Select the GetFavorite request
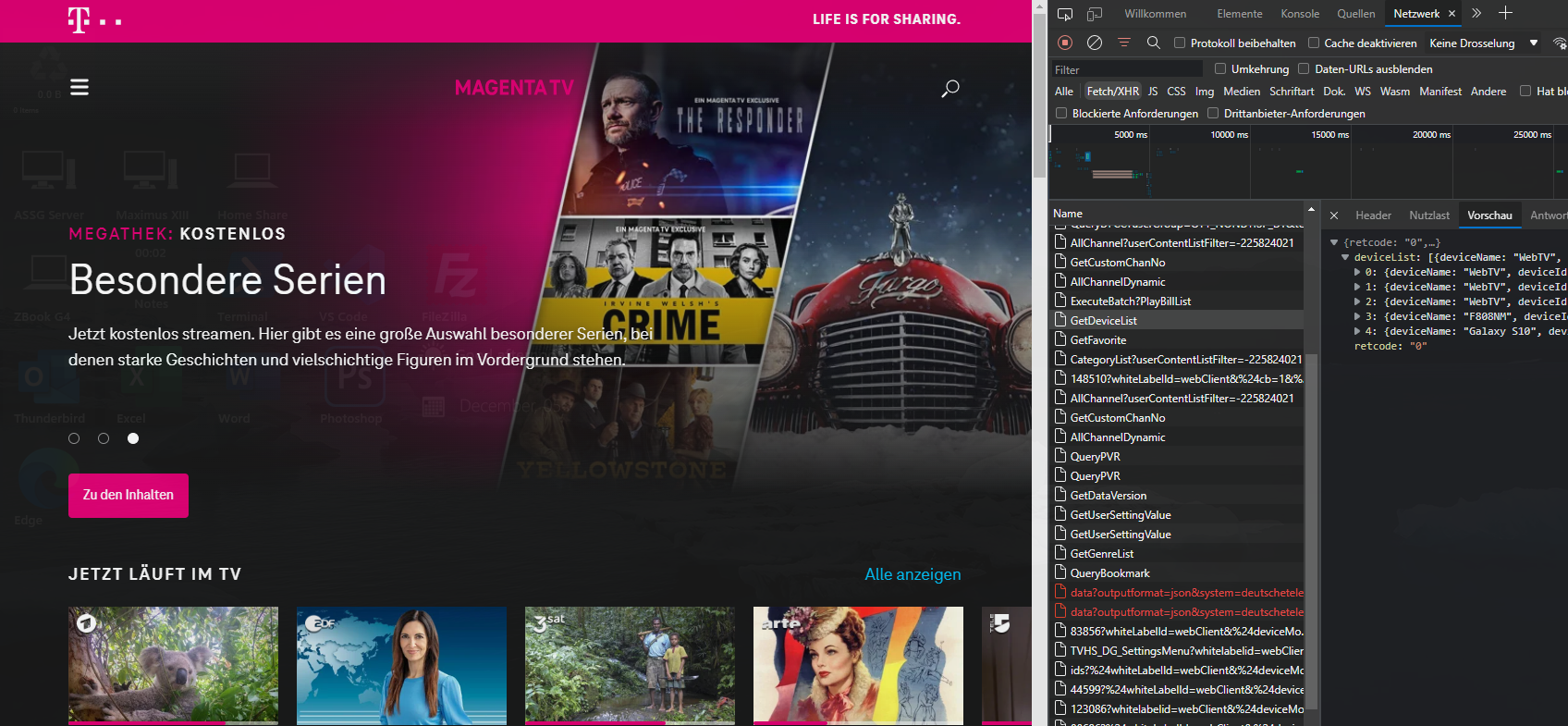The height and width of the screenshot is (726, 1568). tap(1177, 339)
